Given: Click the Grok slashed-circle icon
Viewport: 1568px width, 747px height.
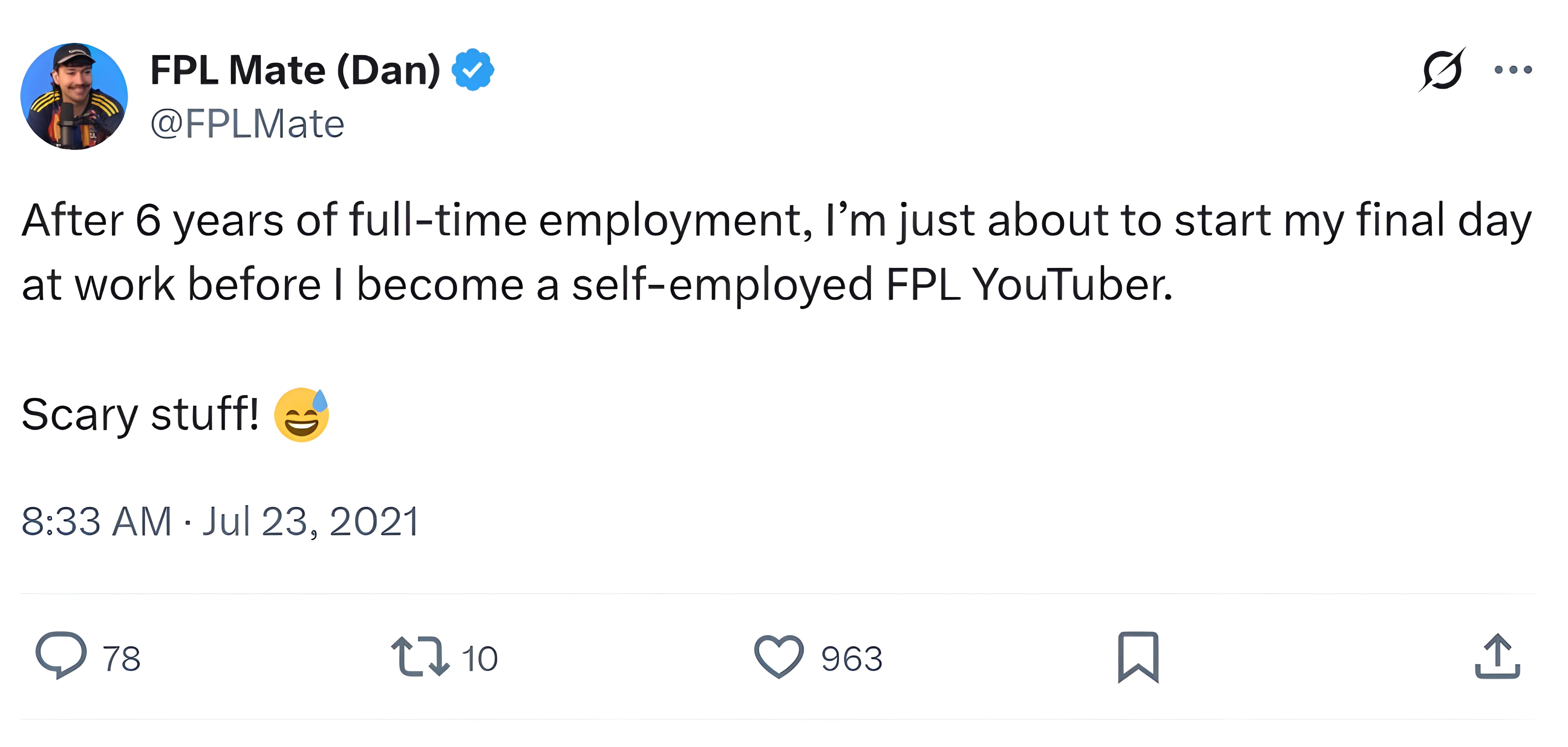Looking at the screenshot, I should [1441, 70].
